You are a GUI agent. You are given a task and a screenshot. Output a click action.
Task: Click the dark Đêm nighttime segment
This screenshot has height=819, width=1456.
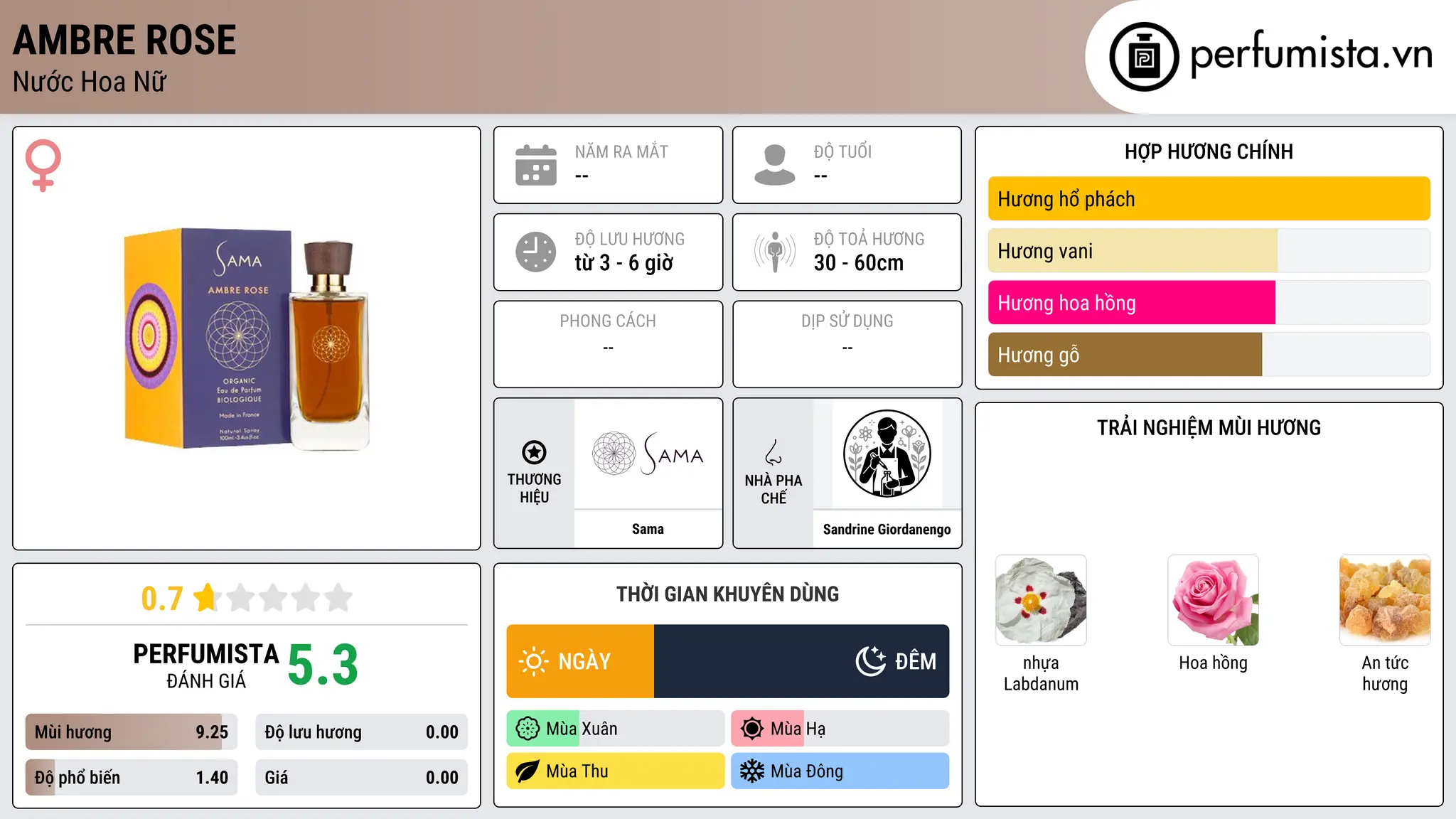click(x=802, y=661)
